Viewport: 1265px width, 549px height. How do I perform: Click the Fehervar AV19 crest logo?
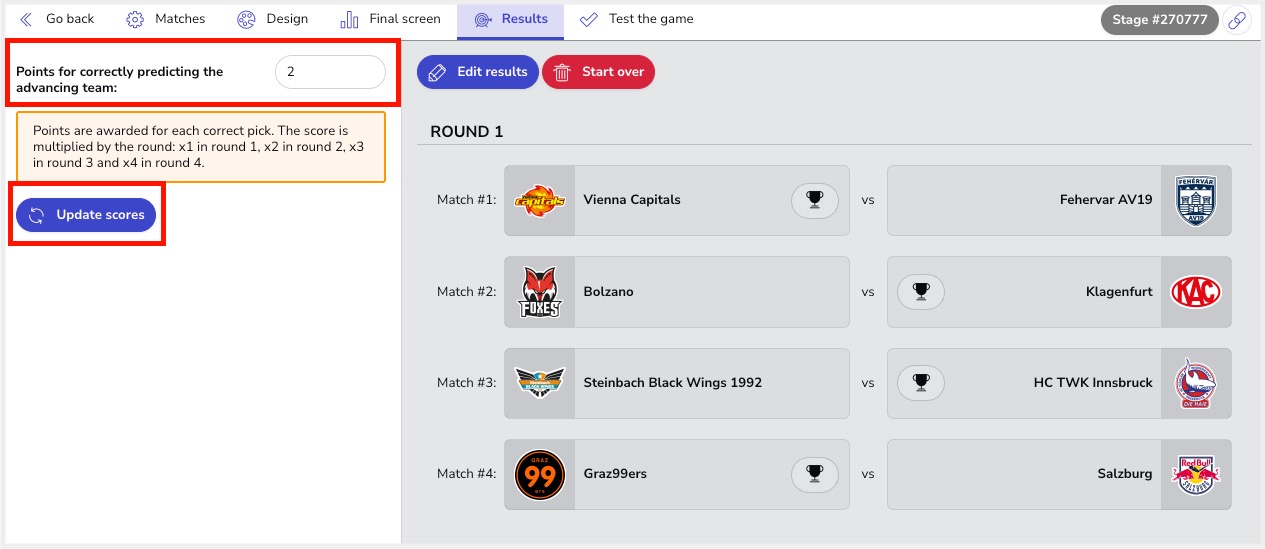pyautogui.click(x=1196, y=200)
